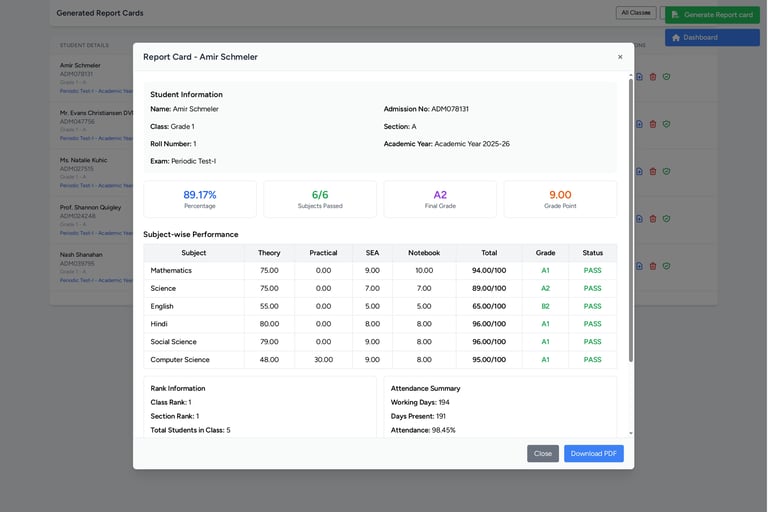The image size is (768, 512).
Task: Click Science total 89.00/100
Action: pos(489,289)
